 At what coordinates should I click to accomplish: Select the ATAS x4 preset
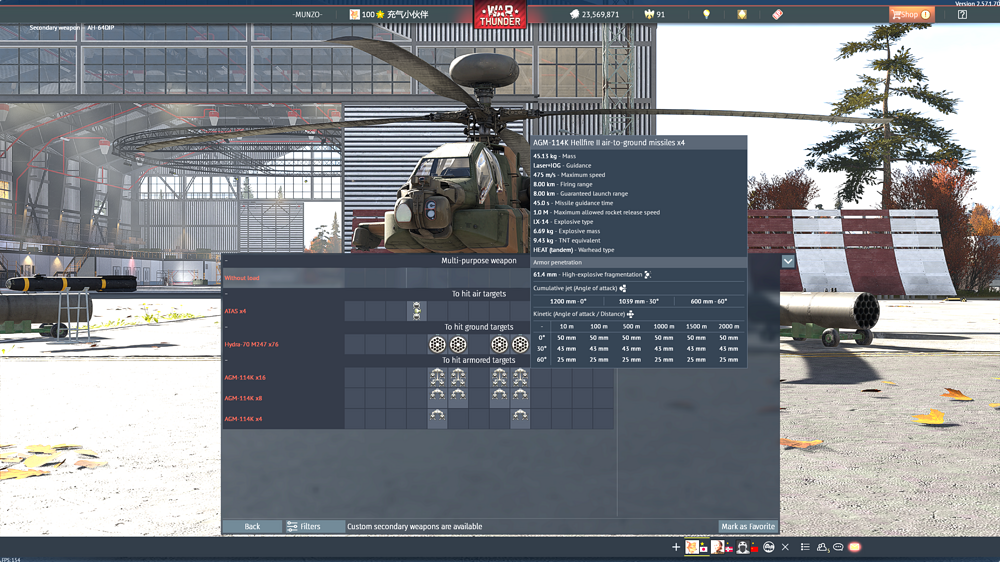pos(235,311)
